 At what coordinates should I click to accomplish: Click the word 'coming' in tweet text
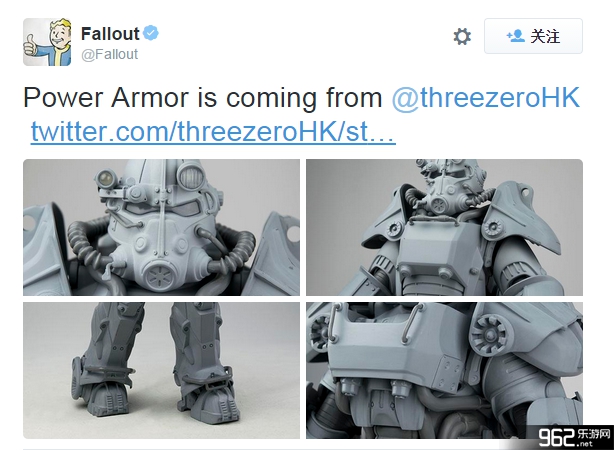[x=271, y=99]
